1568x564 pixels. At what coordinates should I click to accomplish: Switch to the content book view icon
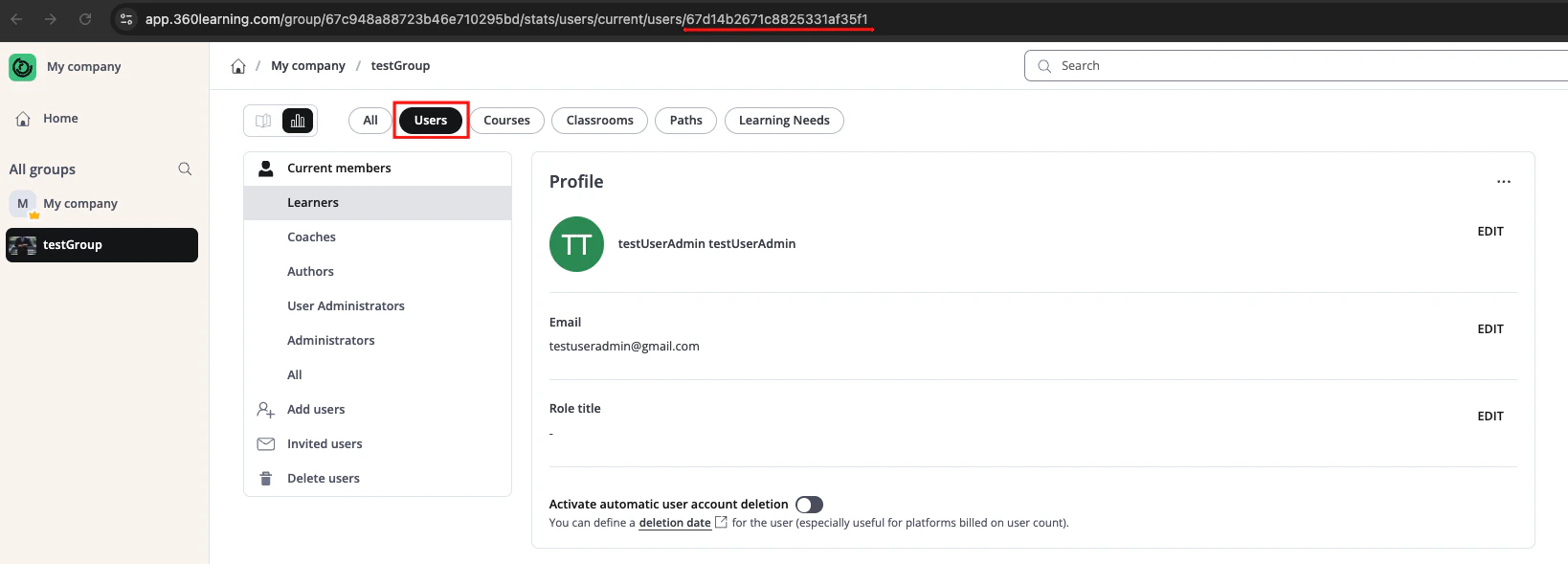tap(263, 121)
